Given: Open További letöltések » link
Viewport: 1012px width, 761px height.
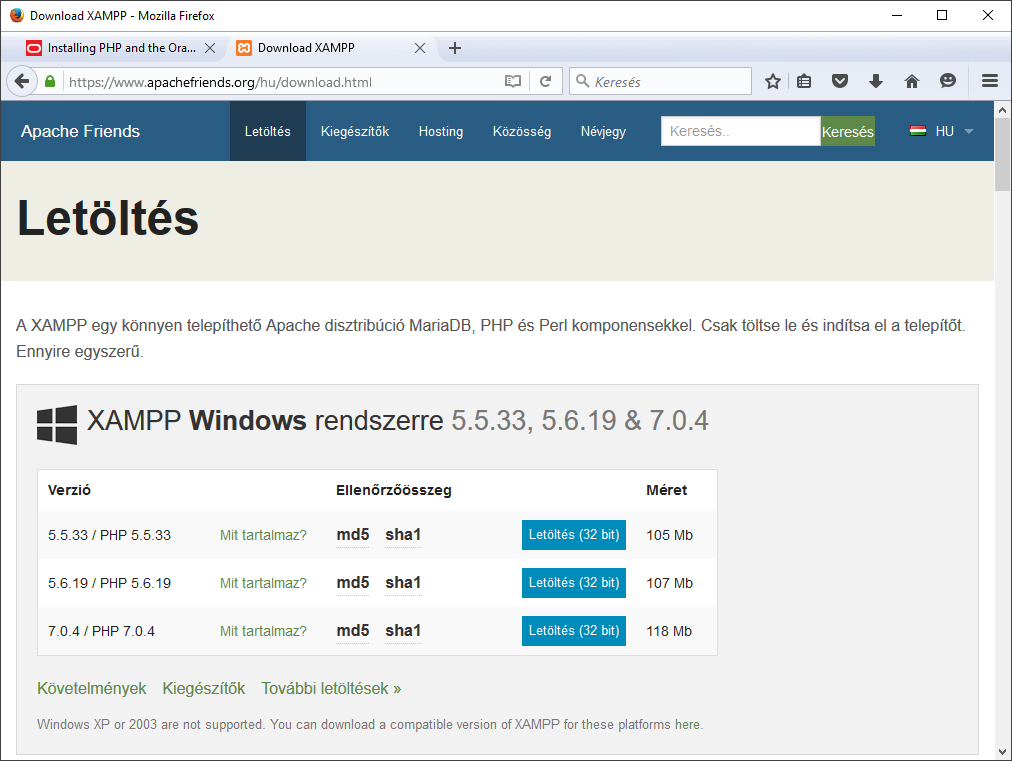Looking at the screenshot, I should click(x=331, y=689).
